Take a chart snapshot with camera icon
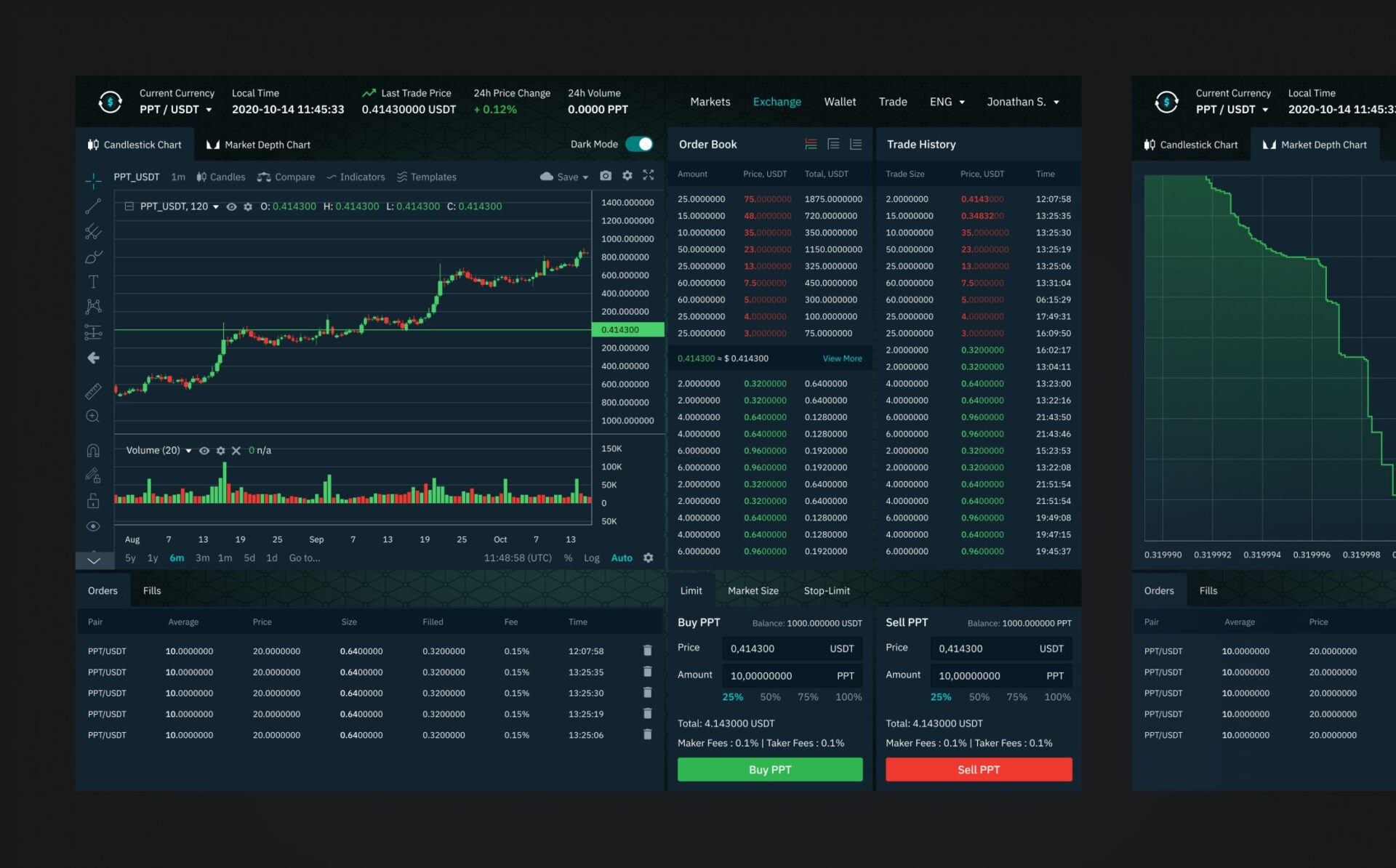 [x=606, y=176]
